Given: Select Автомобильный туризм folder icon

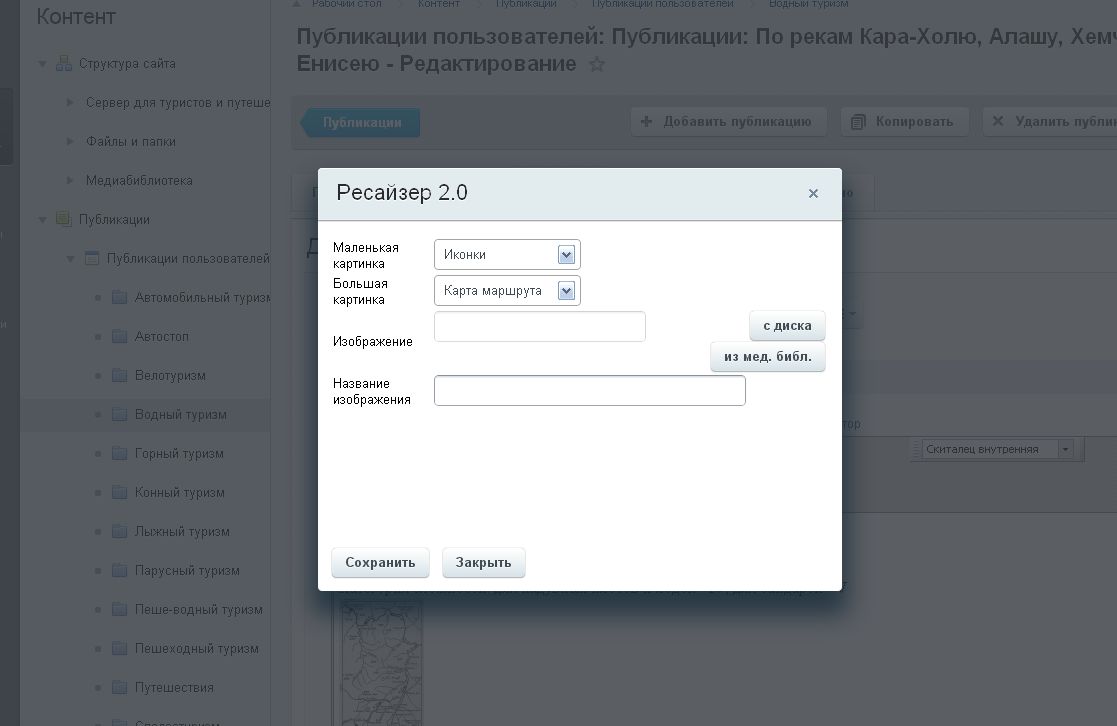Looking at the screenshot, I should (x=120, y=297).
